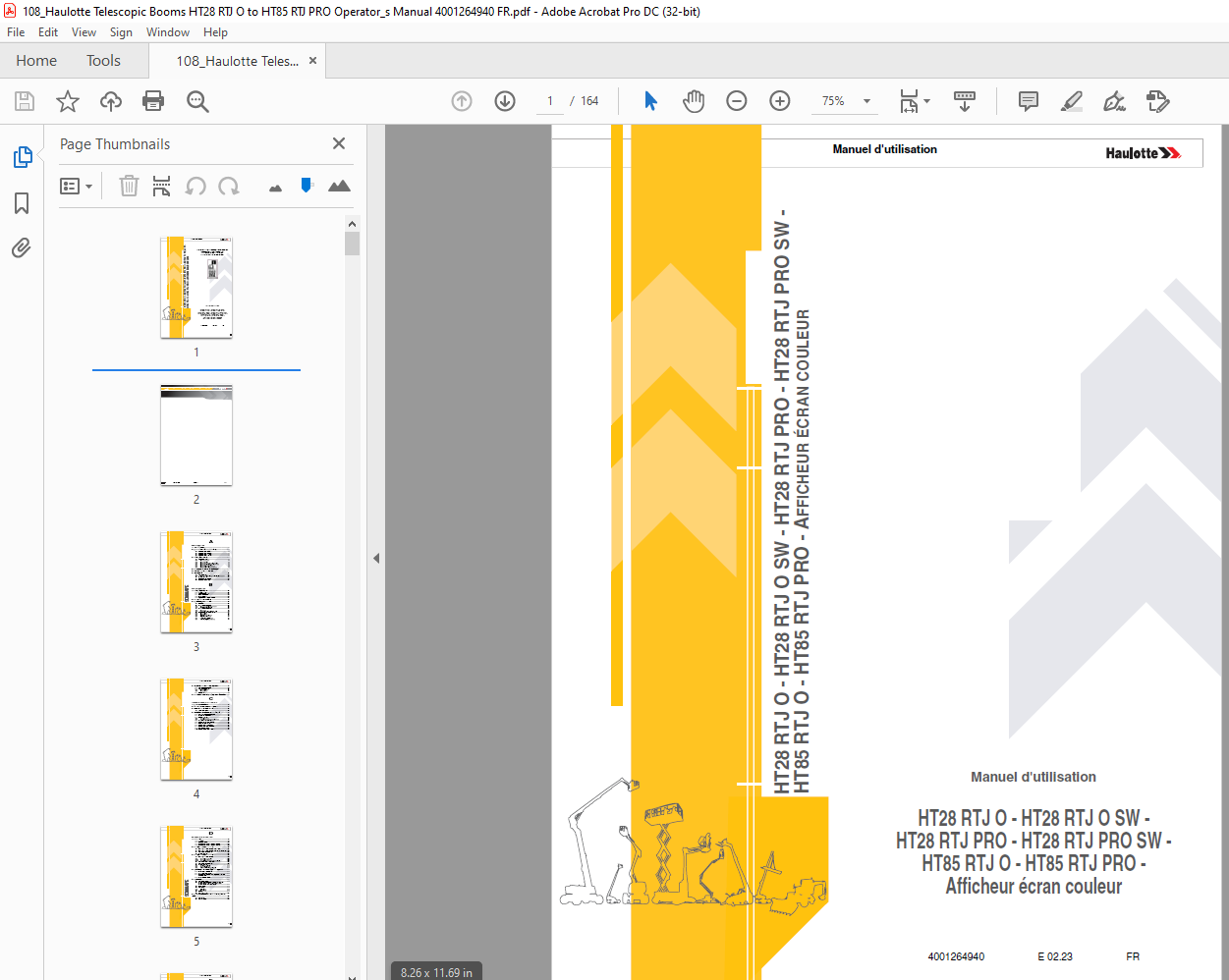Viewport: 1229px width, 980px height.
Task: Go to next page arrow
Action: pyautogui.click(x=505, y=101)
